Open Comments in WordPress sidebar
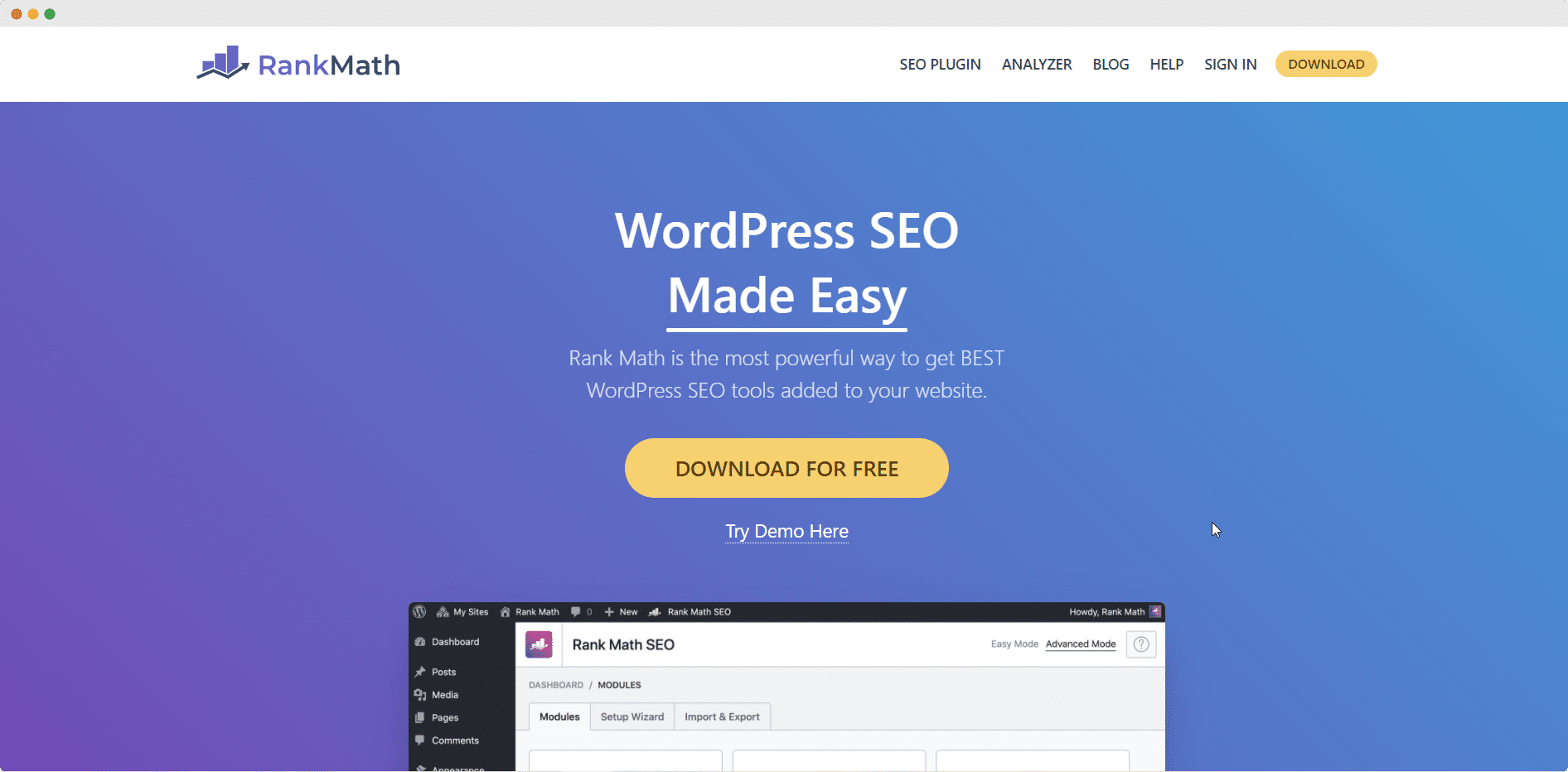Screen dimensions: 1568x772 (x=447, y=741)
